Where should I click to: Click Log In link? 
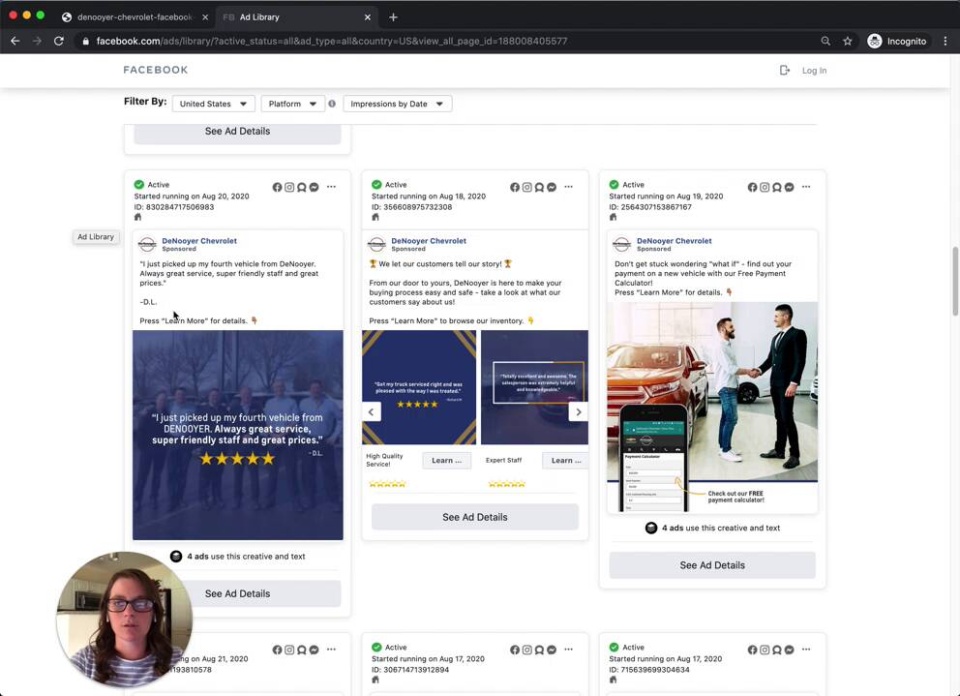point(813,71)
